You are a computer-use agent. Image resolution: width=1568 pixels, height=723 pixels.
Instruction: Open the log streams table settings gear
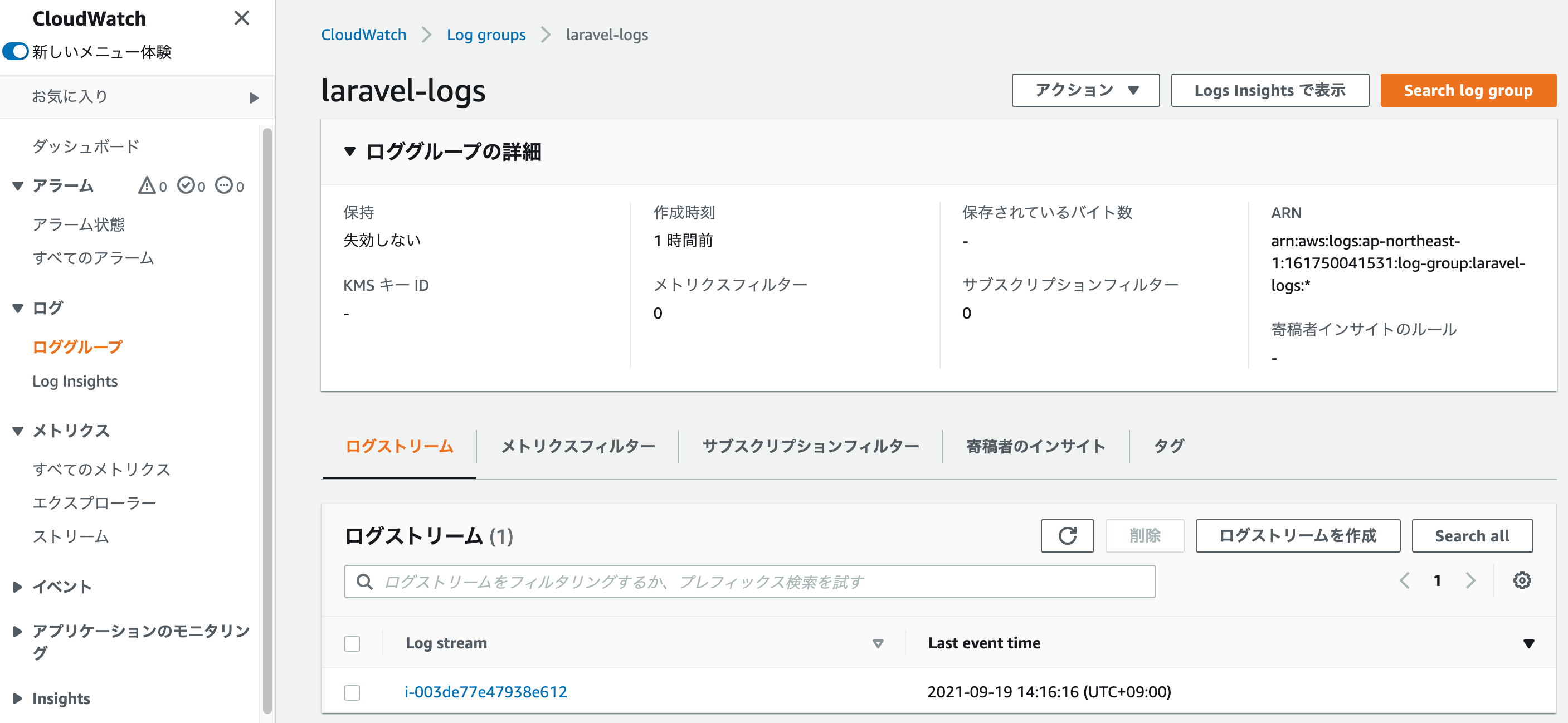click(x=1521, y=580)
